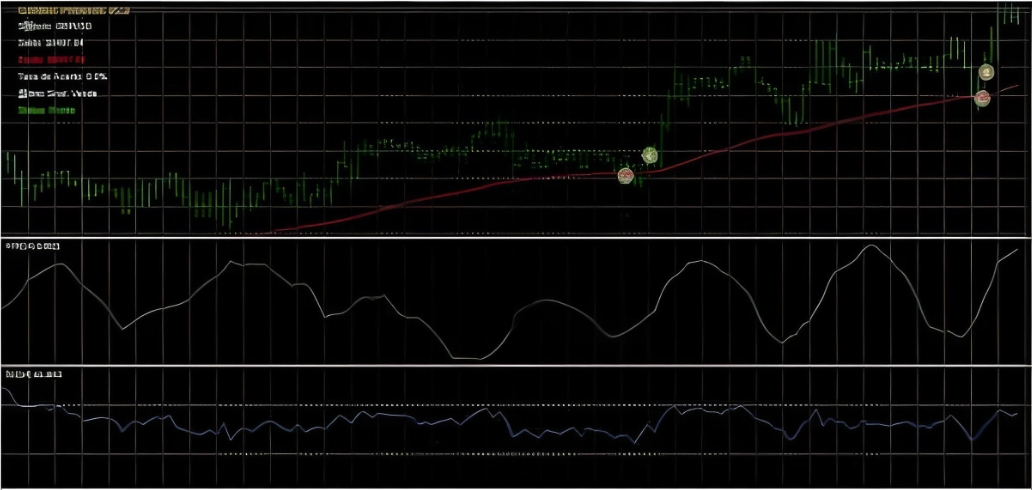This screenshot has height=490, width=1032.
Task: Select the green signal marker near chart center
Action: coord(649,155)
